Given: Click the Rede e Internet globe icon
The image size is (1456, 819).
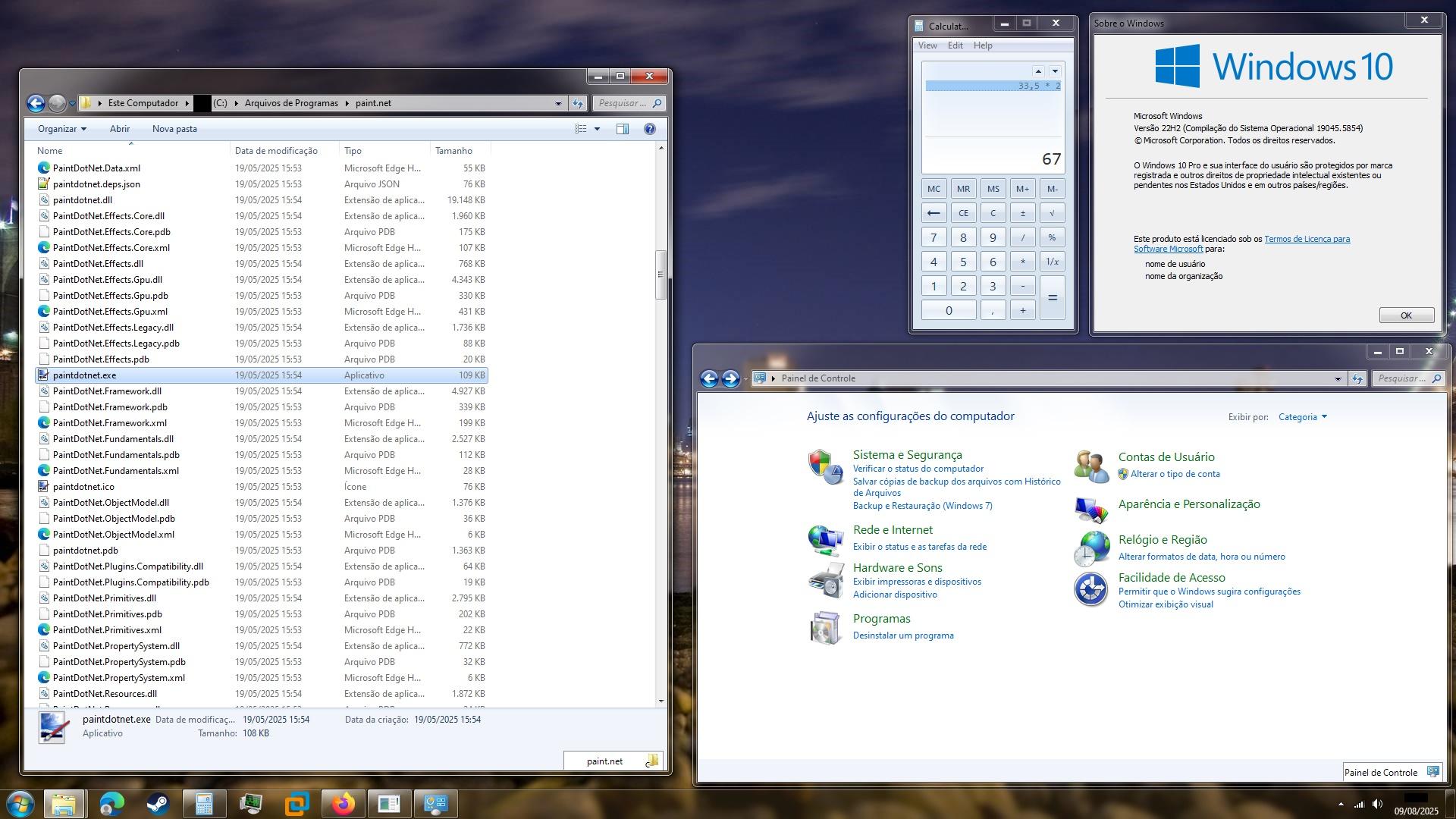Looking at the screenshot, I should tap(825, 540).
